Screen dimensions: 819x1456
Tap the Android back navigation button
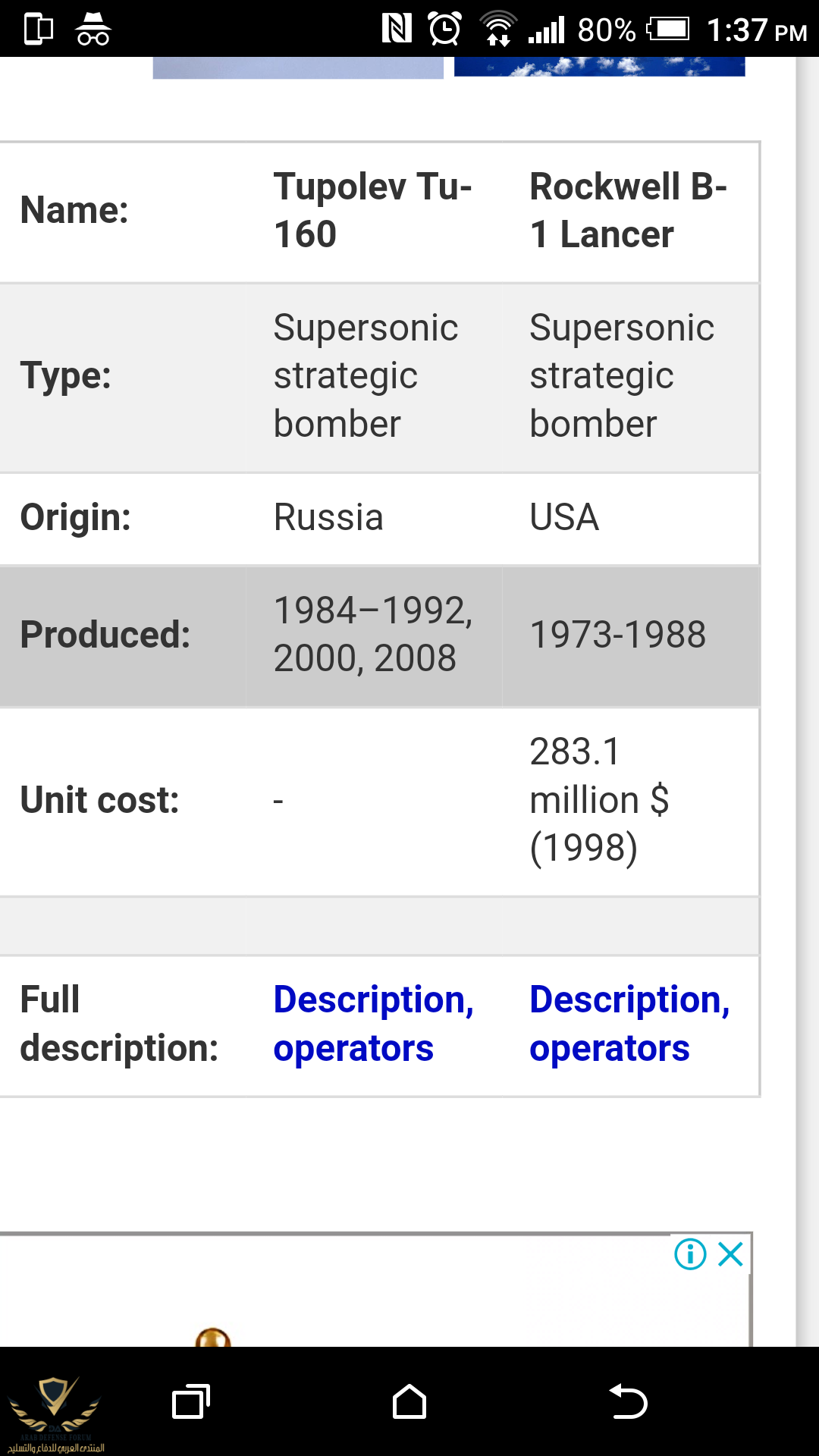[628, 1401]
